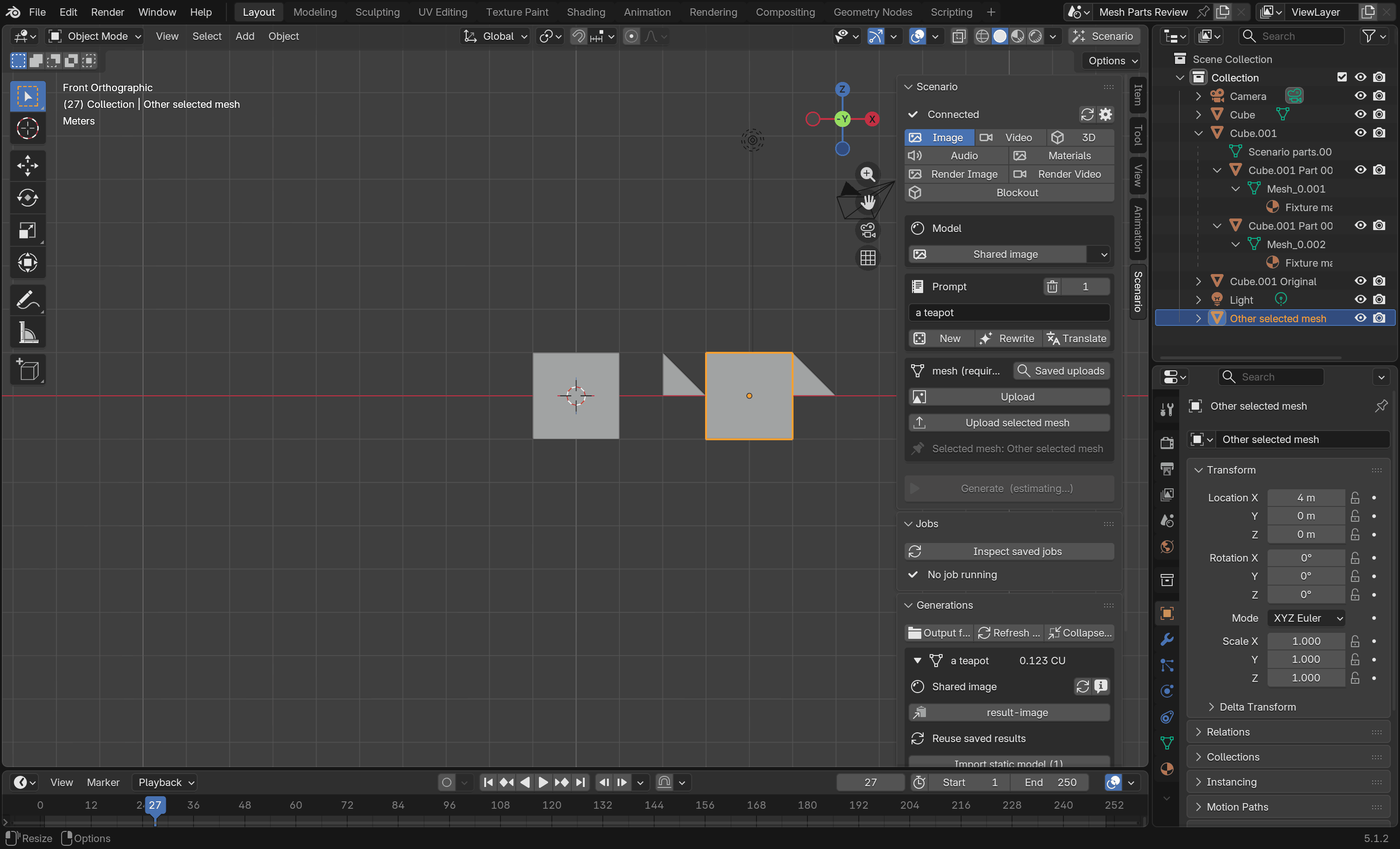Click the End frame 250 field
The width and height of the screenshot is (1400, 849).
(x=1050, y=782)
